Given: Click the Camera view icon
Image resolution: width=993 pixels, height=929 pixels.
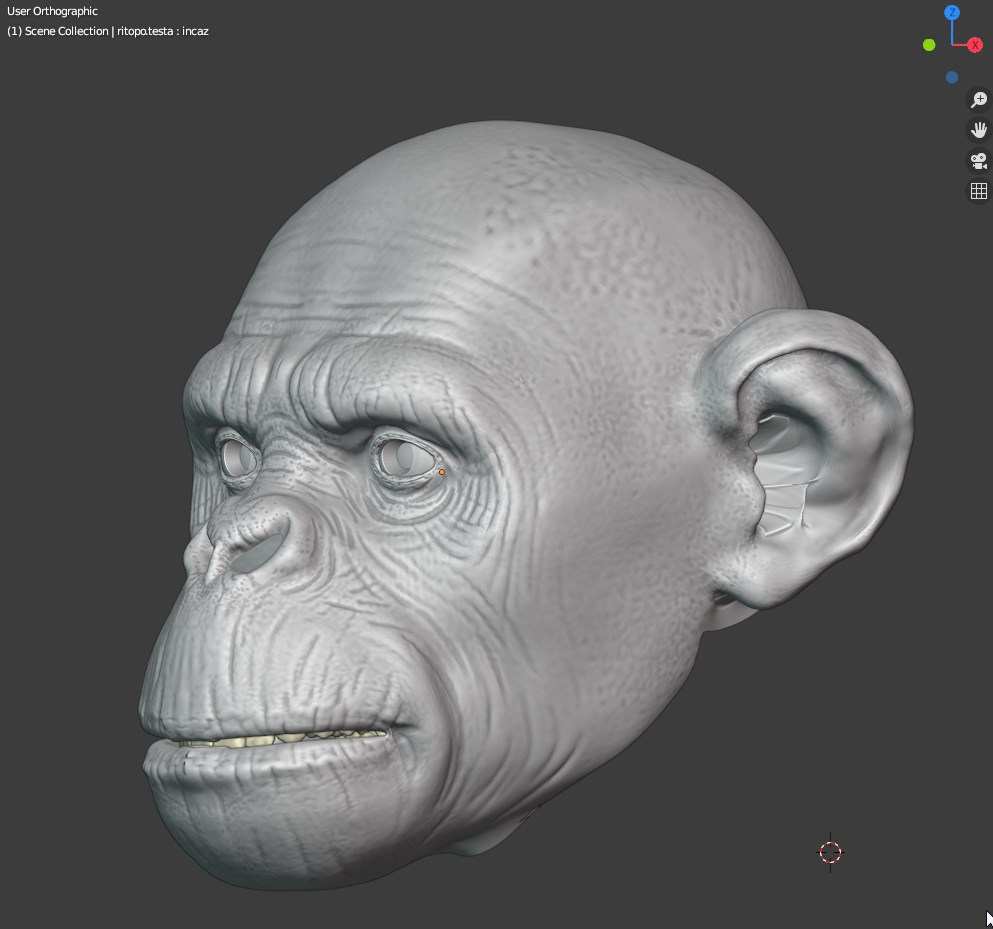Looking at the screenshot, I should pos(979,160).
